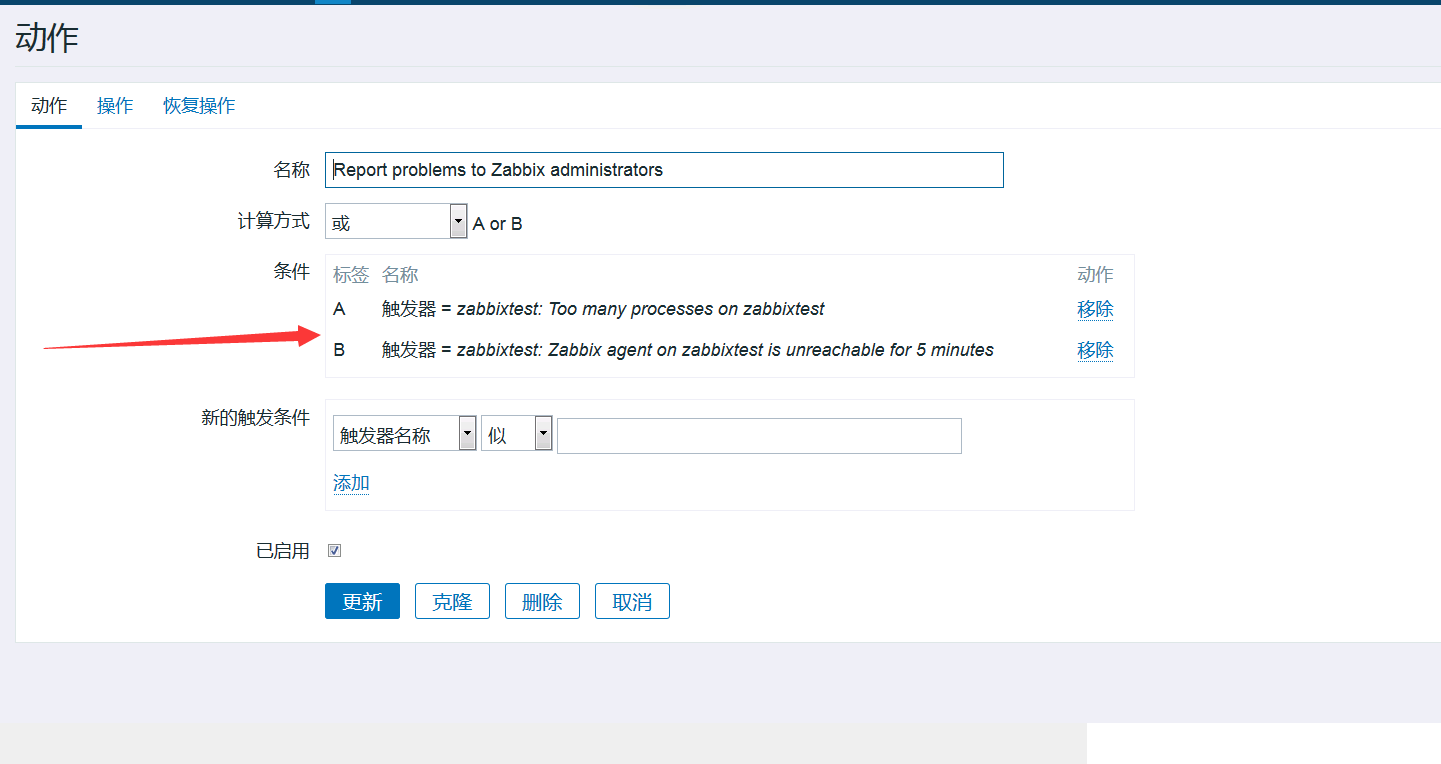1441x764 pixels.
Task: Click the 'Too many processes' condition text
Action: tap(603, 309)
